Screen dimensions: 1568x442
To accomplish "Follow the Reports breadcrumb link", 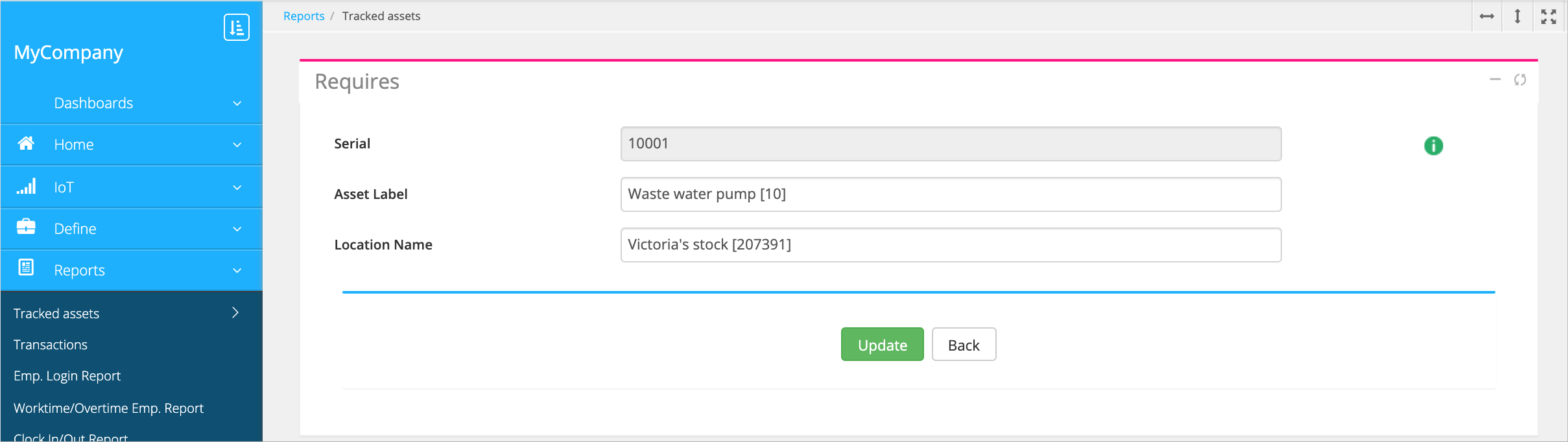I will pyautogui.click(x=303, y=16).
